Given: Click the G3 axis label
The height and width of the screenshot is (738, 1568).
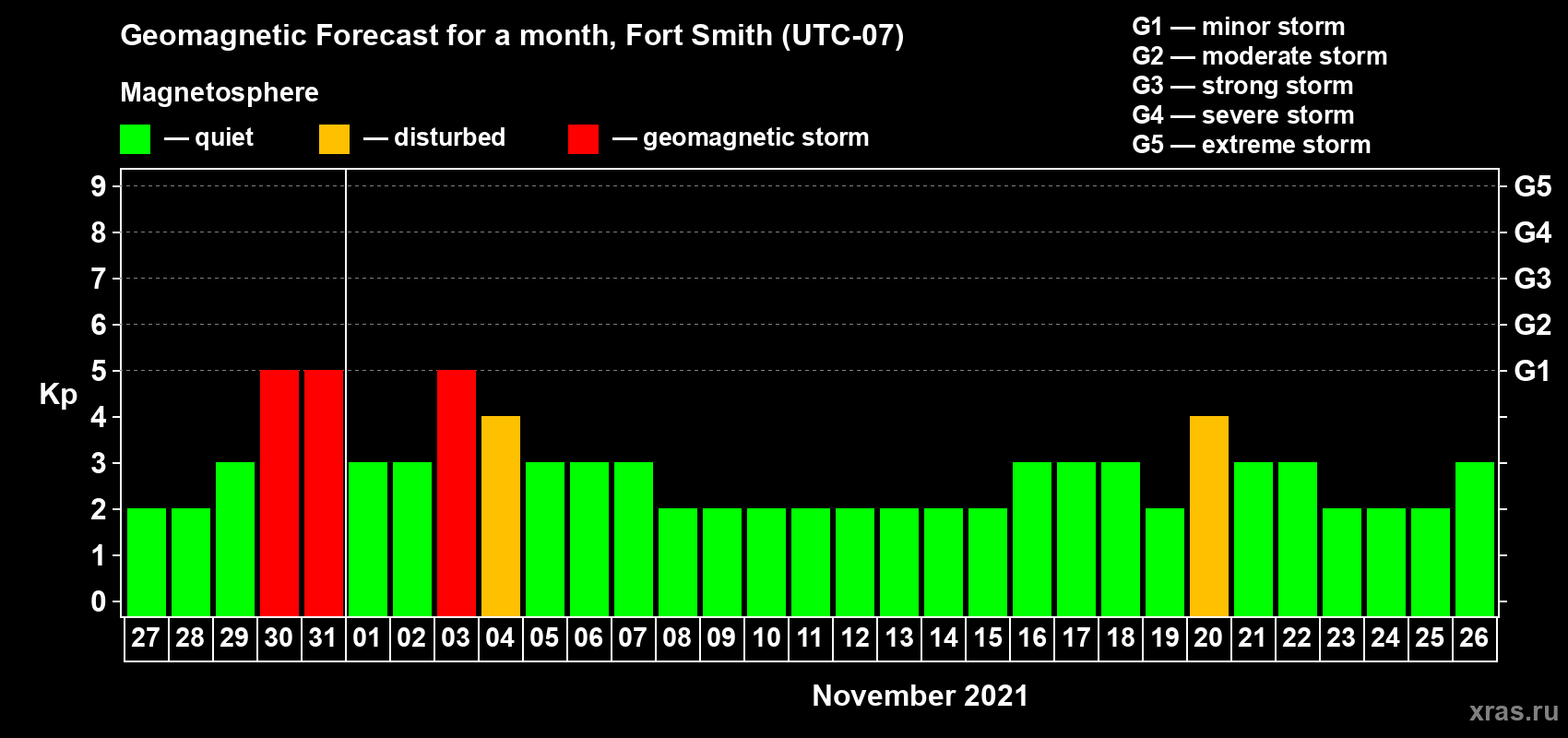Looking at the screenshot, I should point(1532,279).
